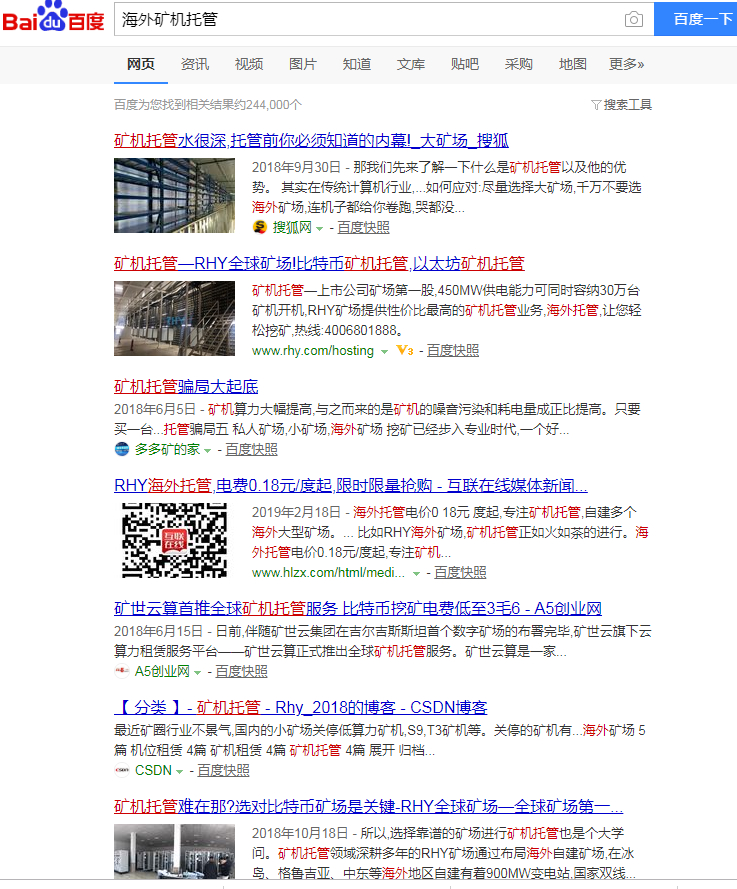This screenshot has height=889, width=737.
Task: Open the QR code thumbnail of 互联在线
Action: tap(174, 540)
